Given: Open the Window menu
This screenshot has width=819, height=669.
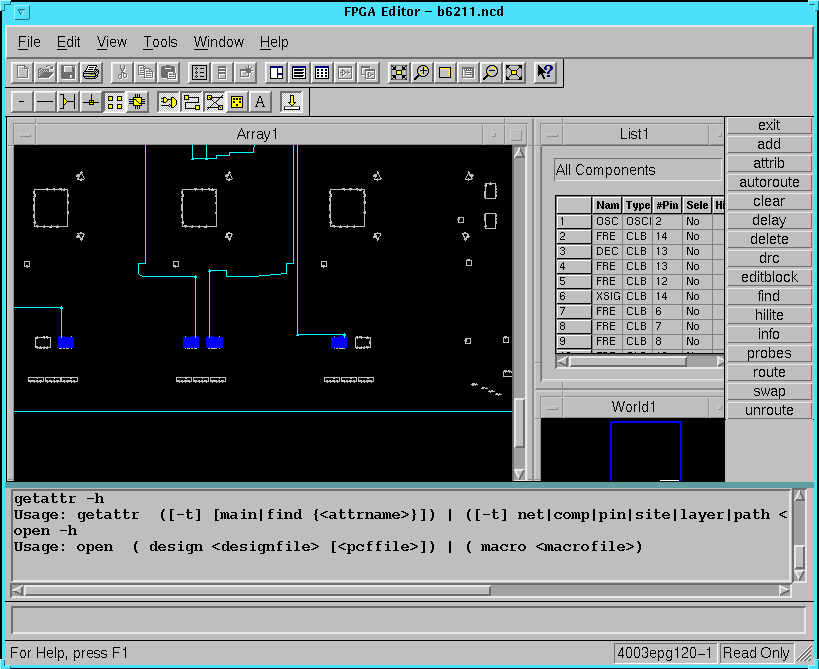Looking at the screenshot, I should click(x=218, y=42).
